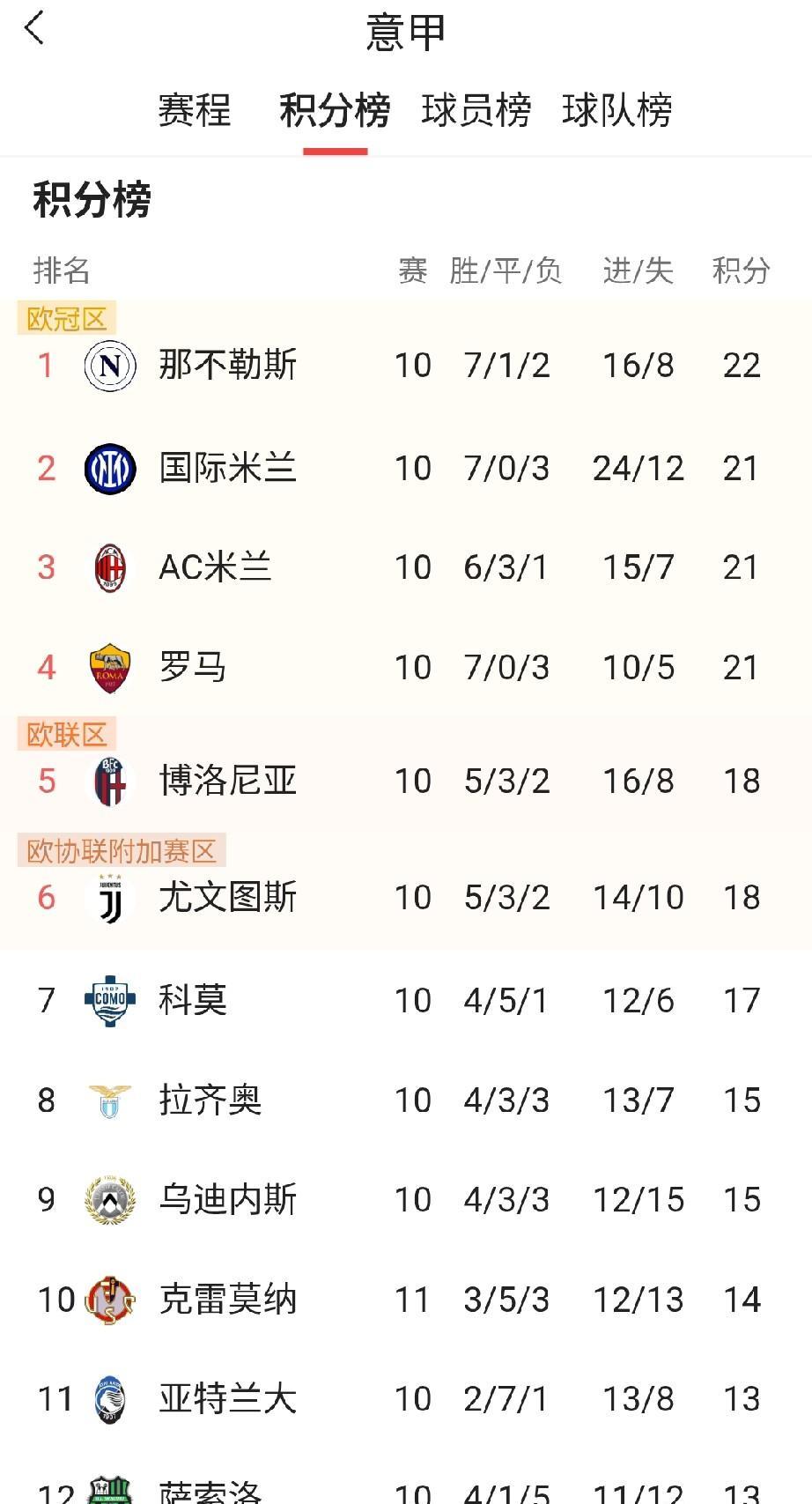Viewport: 812px width, 1504px height.
Task: Open the 球队榜 team rankings tab
Action: point(616,111)
